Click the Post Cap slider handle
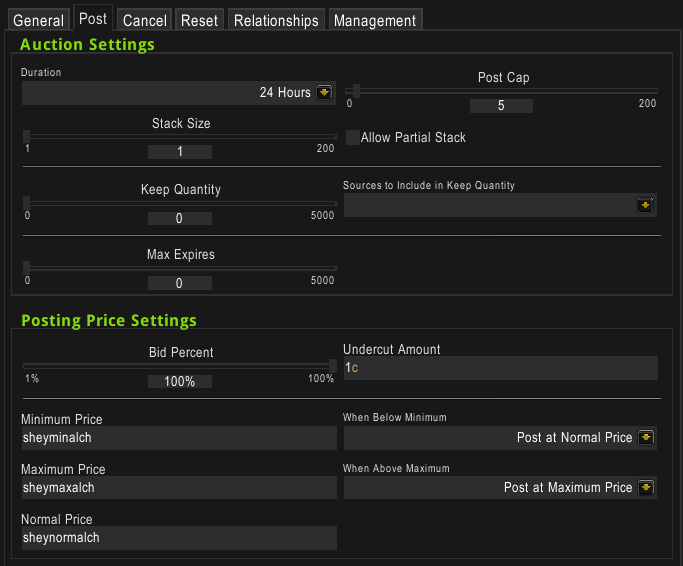This screenshot has height=566, width=683. tap(356, 91)
